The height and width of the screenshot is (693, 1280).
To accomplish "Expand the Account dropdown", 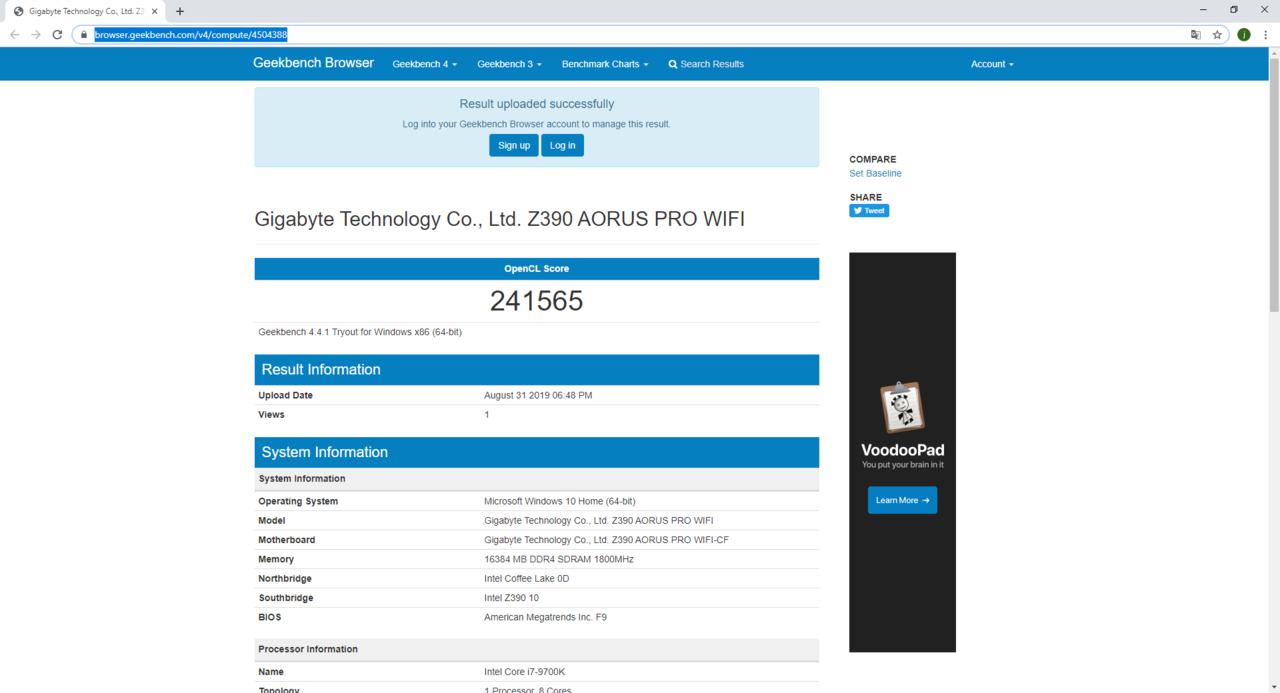I will coord(992,64).
